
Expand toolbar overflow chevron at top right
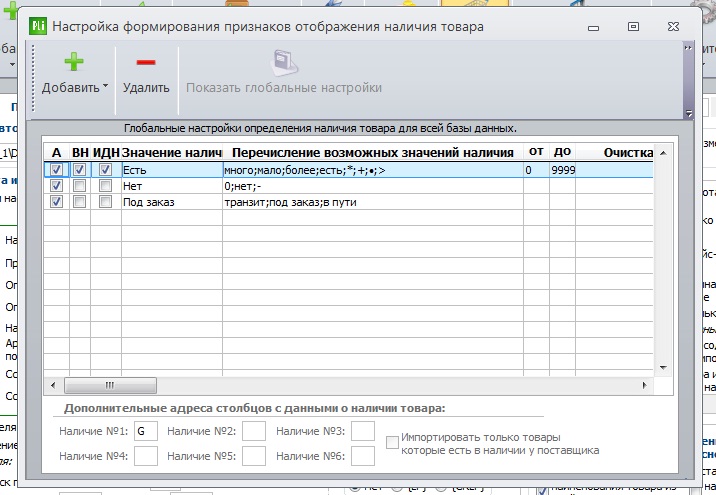(688, 48)
